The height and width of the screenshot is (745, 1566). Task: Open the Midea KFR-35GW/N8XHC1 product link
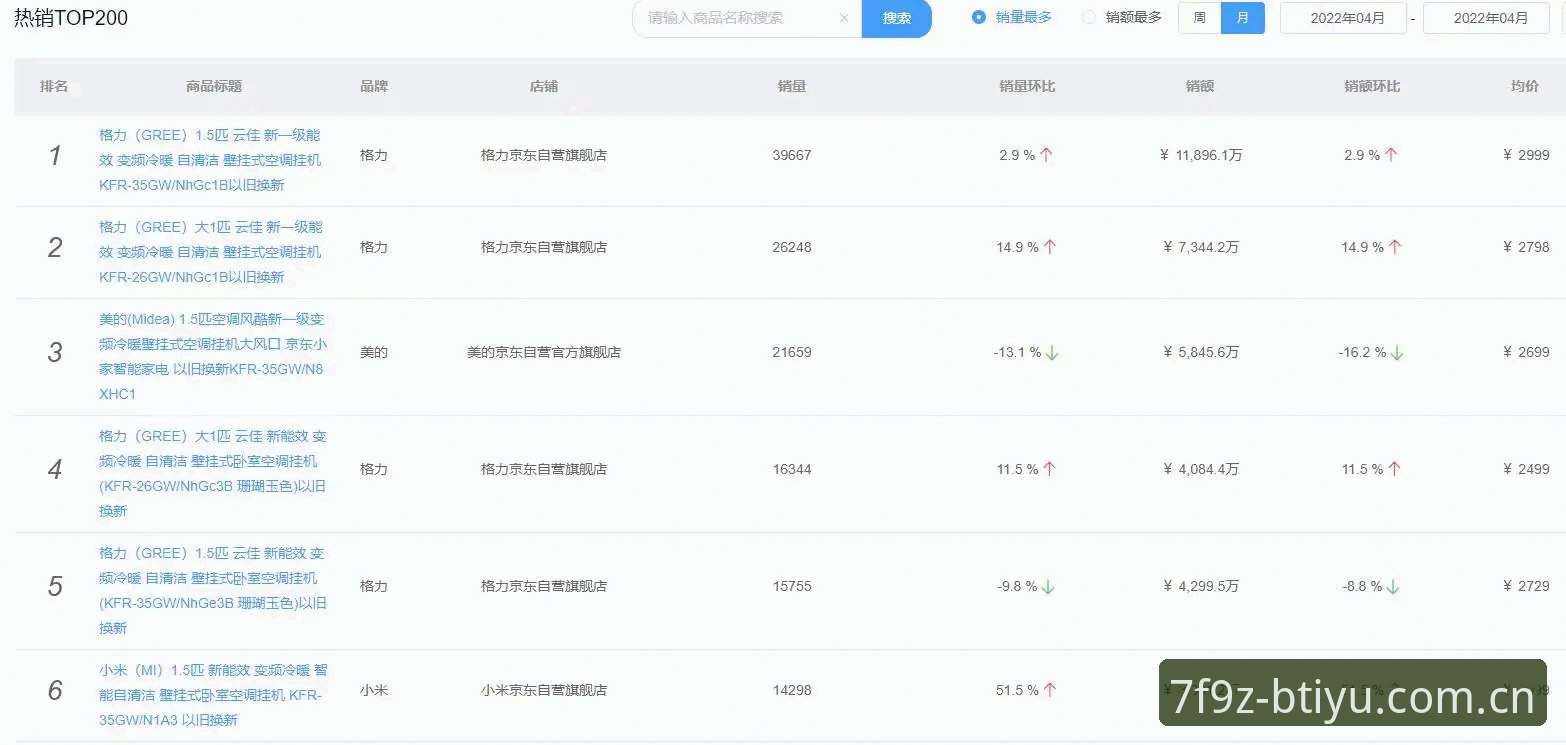211,357
